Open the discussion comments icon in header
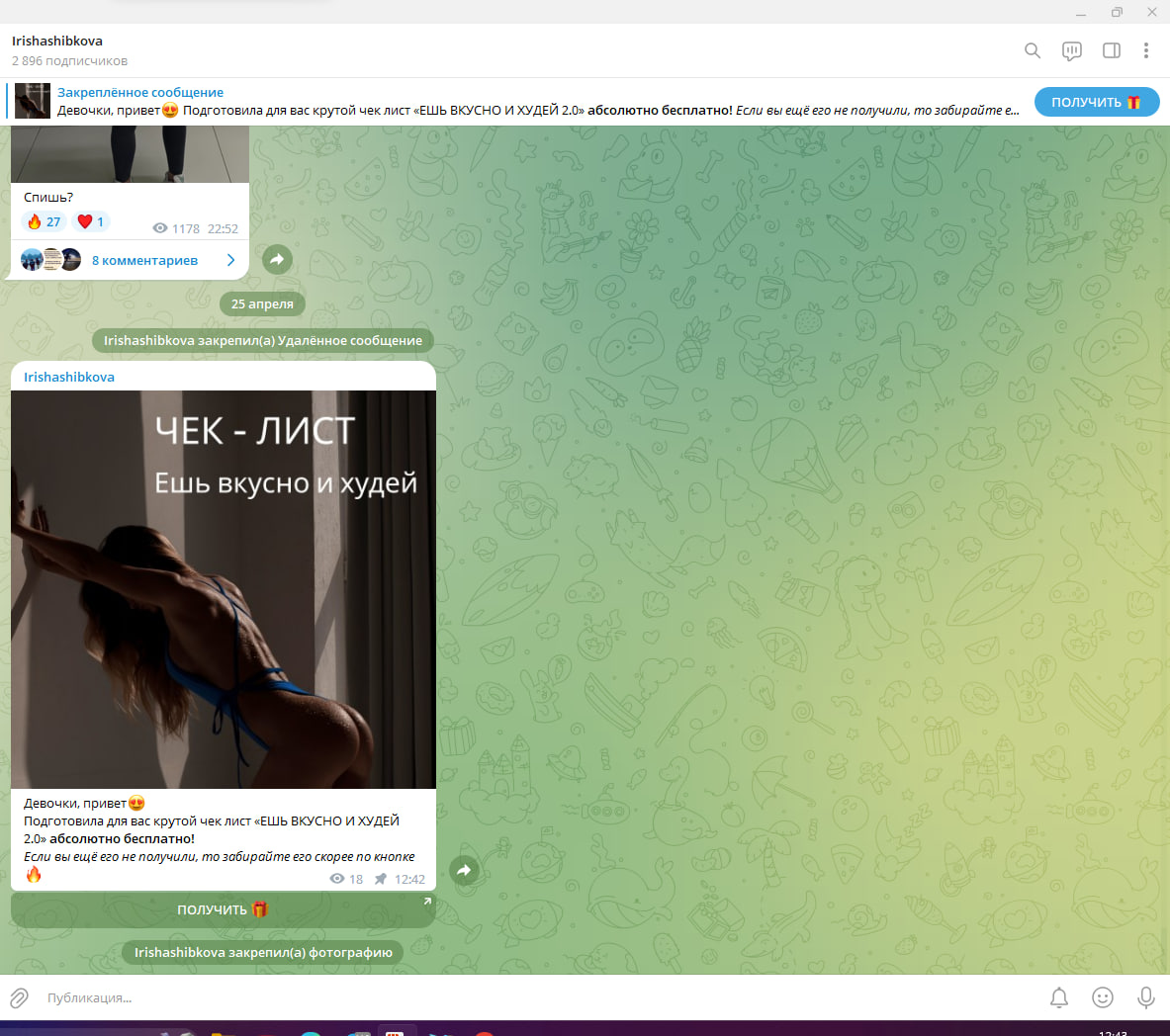Screen dimensions: 1170x1036 [x=1071, y=50]
